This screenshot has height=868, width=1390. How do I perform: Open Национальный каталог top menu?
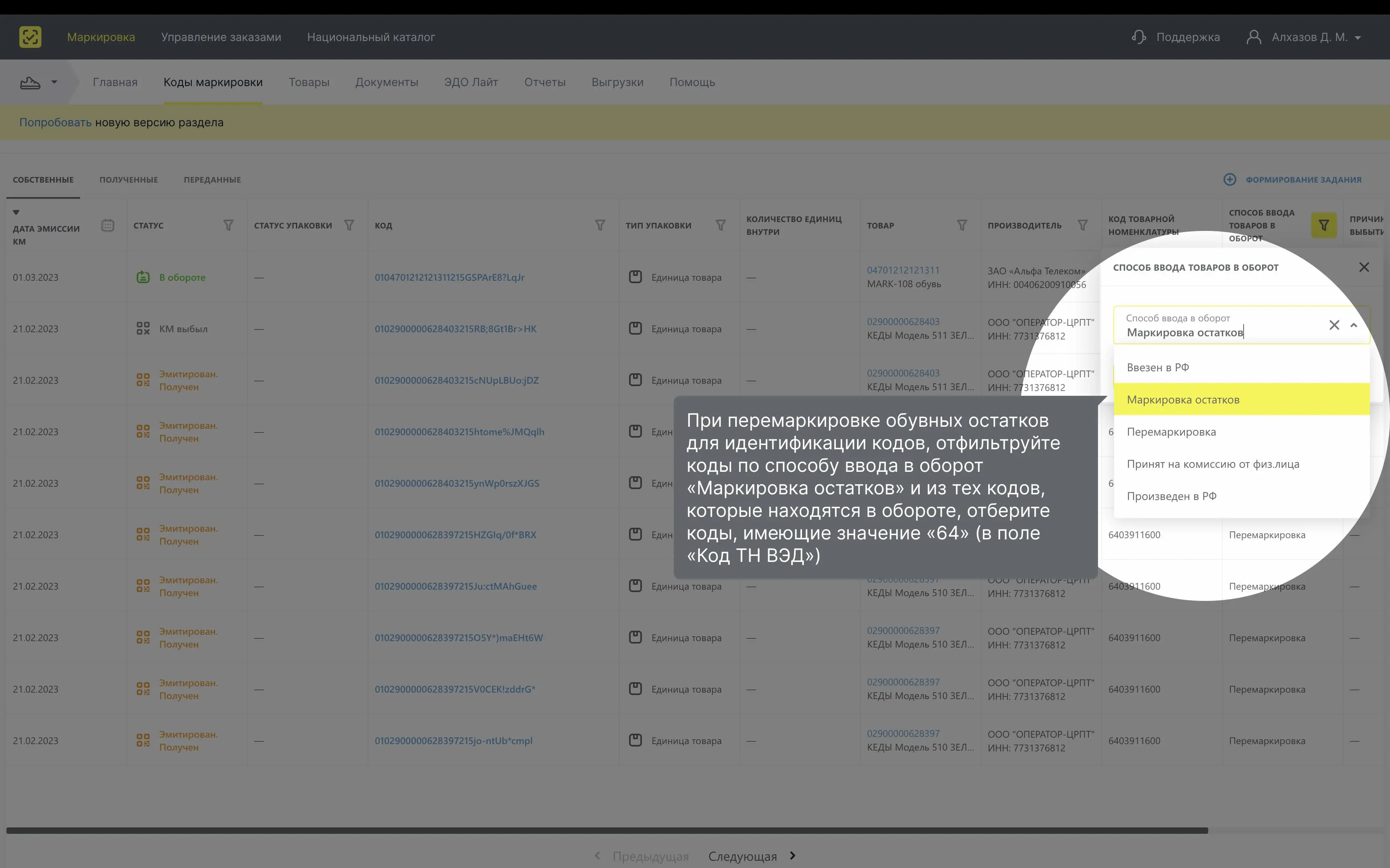pyautogui.click(x=371, y=37)
